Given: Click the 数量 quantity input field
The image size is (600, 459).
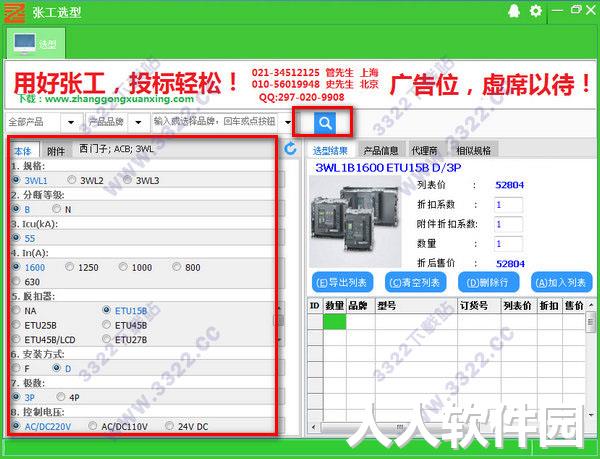Looking at the screenshot, I should [x=509, y=244].
